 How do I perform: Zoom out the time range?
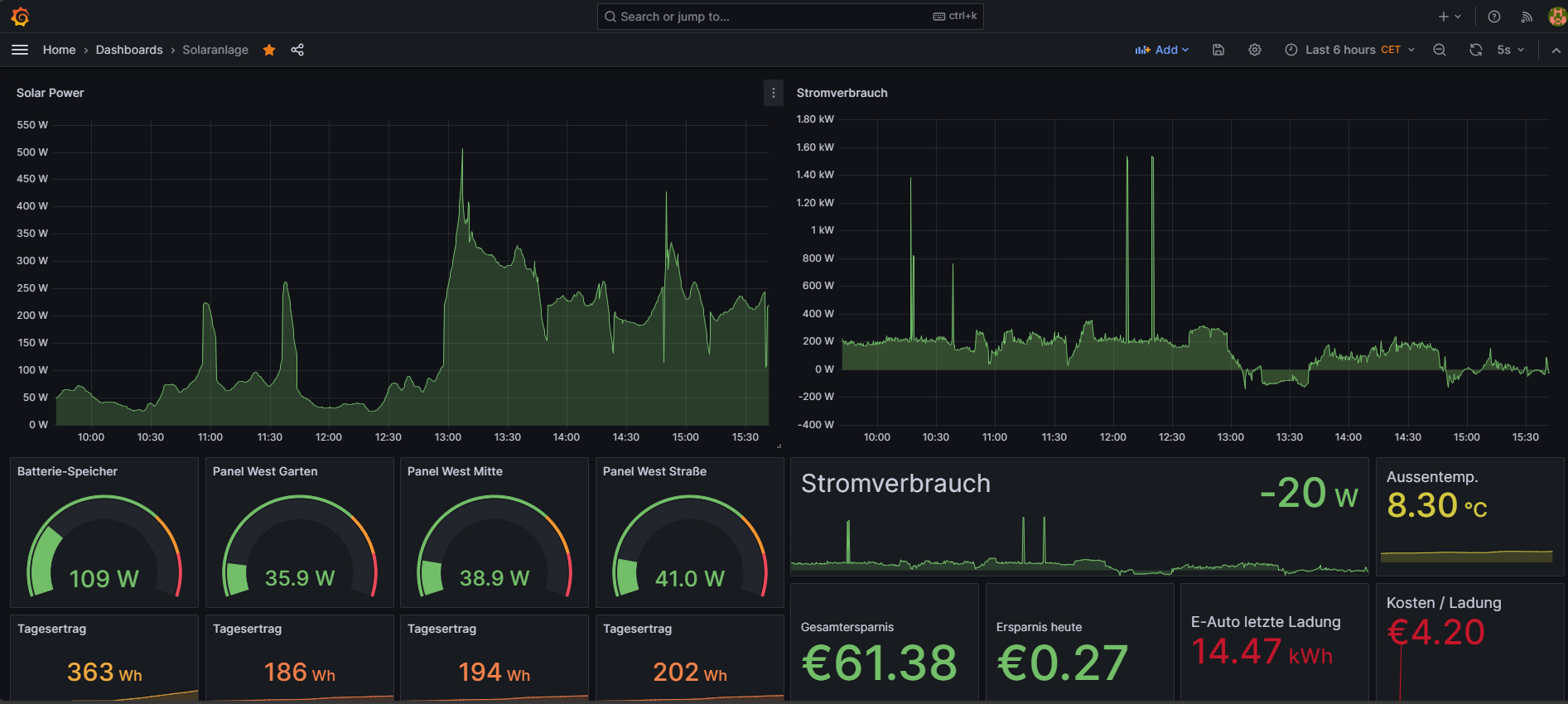click(x=1440, y=50)
